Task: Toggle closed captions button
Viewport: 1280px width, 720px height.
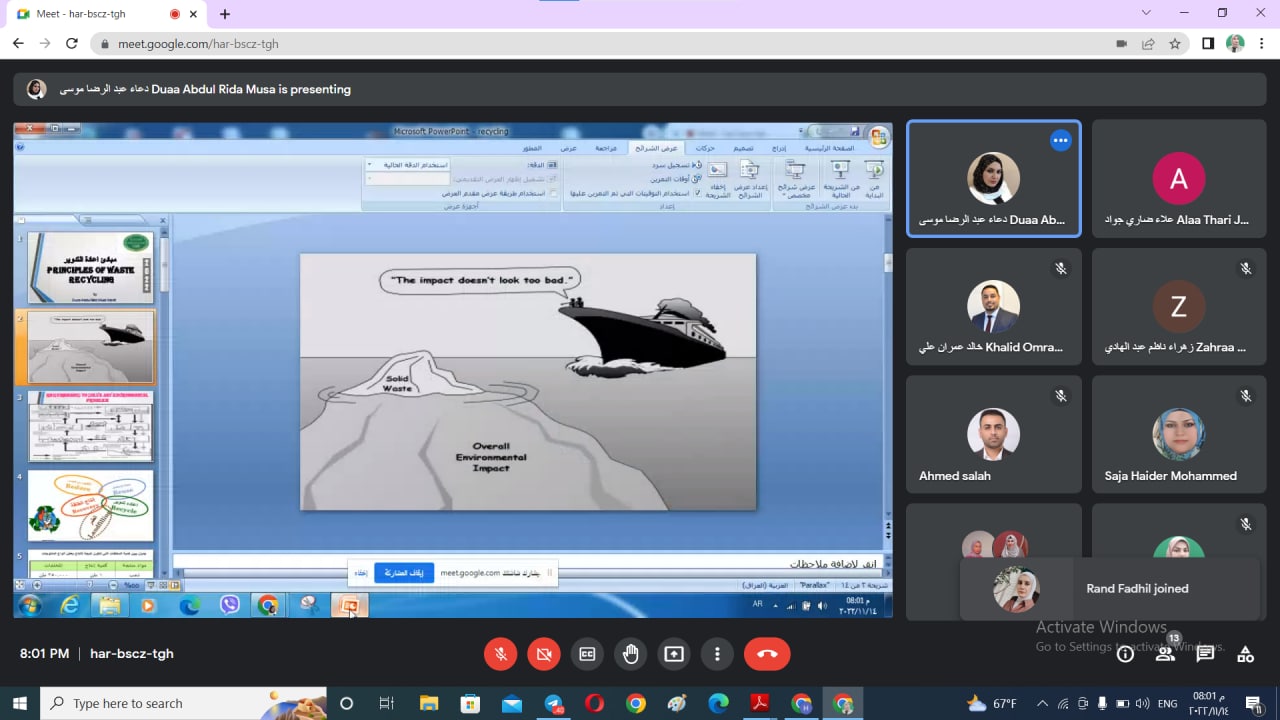Action: (x=587, y=654)
